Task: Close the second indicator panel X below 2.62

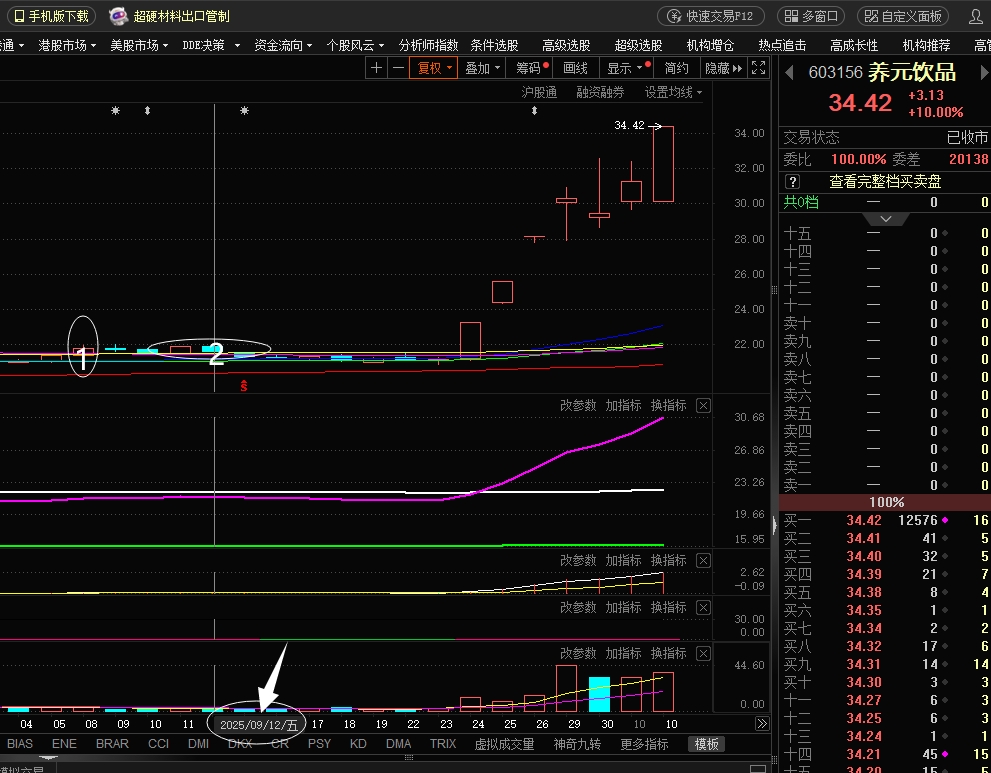Action: click(703, 561)
